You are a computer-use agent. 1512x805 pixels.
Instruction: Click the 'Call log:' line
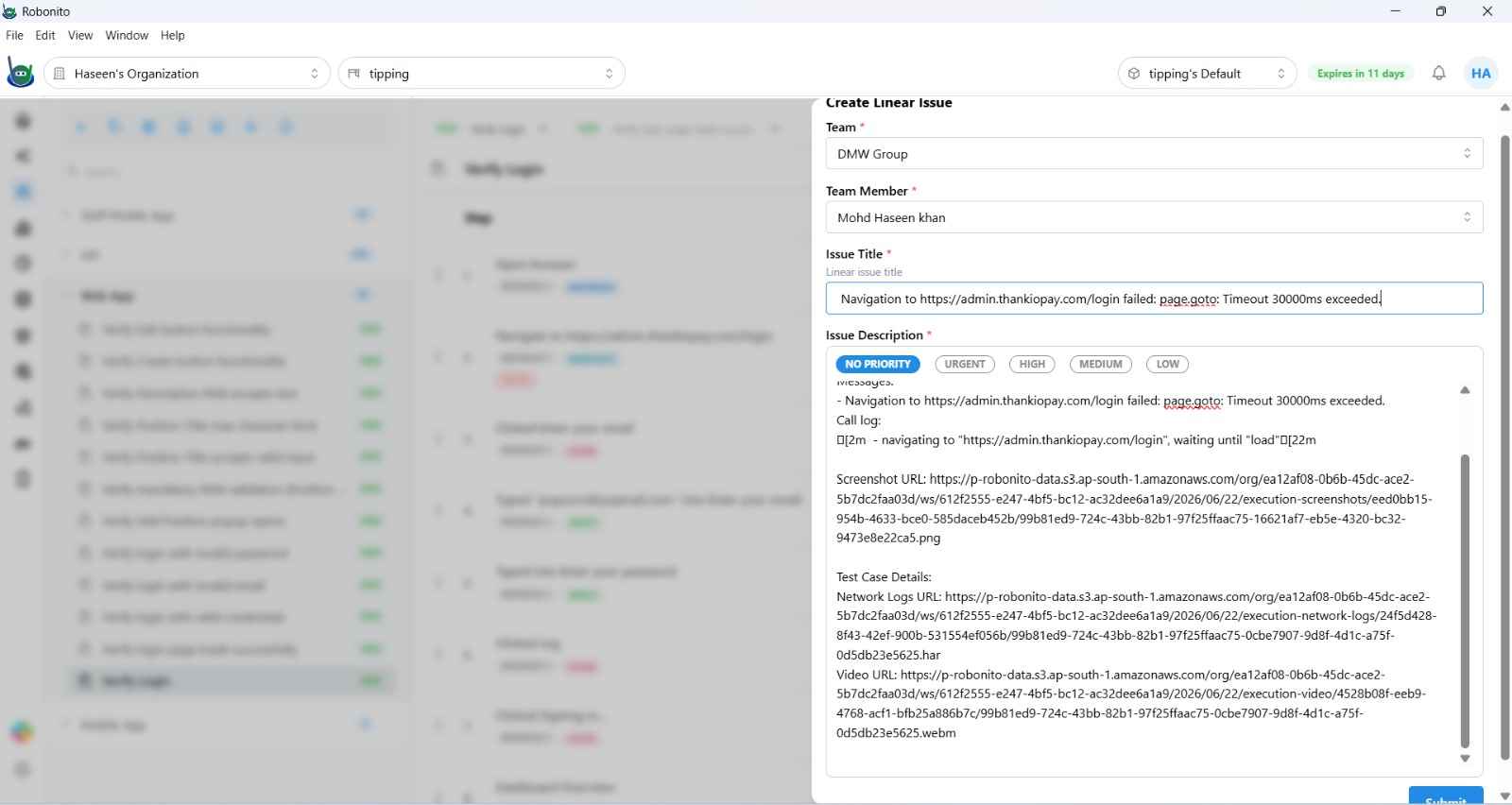click(x=858, y=420)
